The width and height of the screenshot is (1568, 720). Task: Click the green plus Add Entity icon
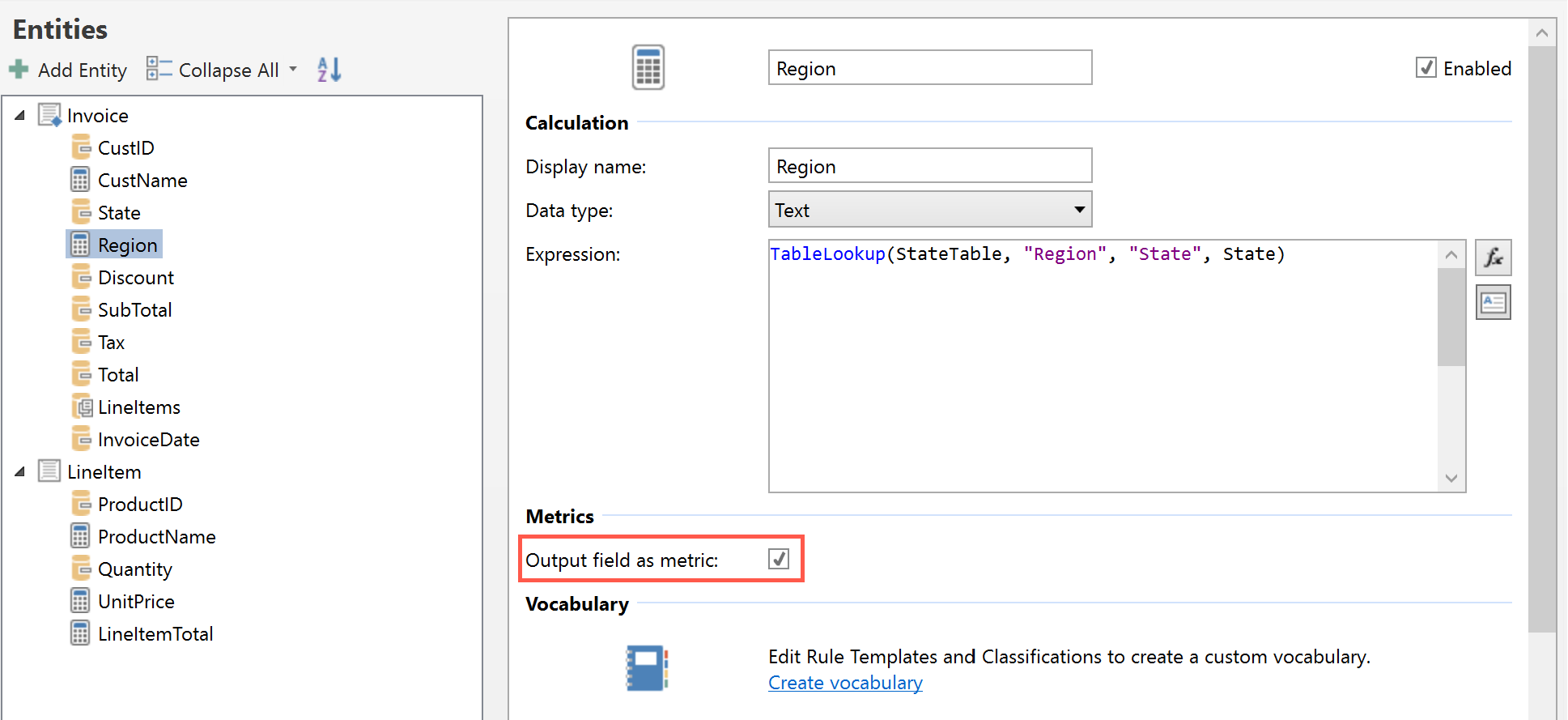click(19, 70)
